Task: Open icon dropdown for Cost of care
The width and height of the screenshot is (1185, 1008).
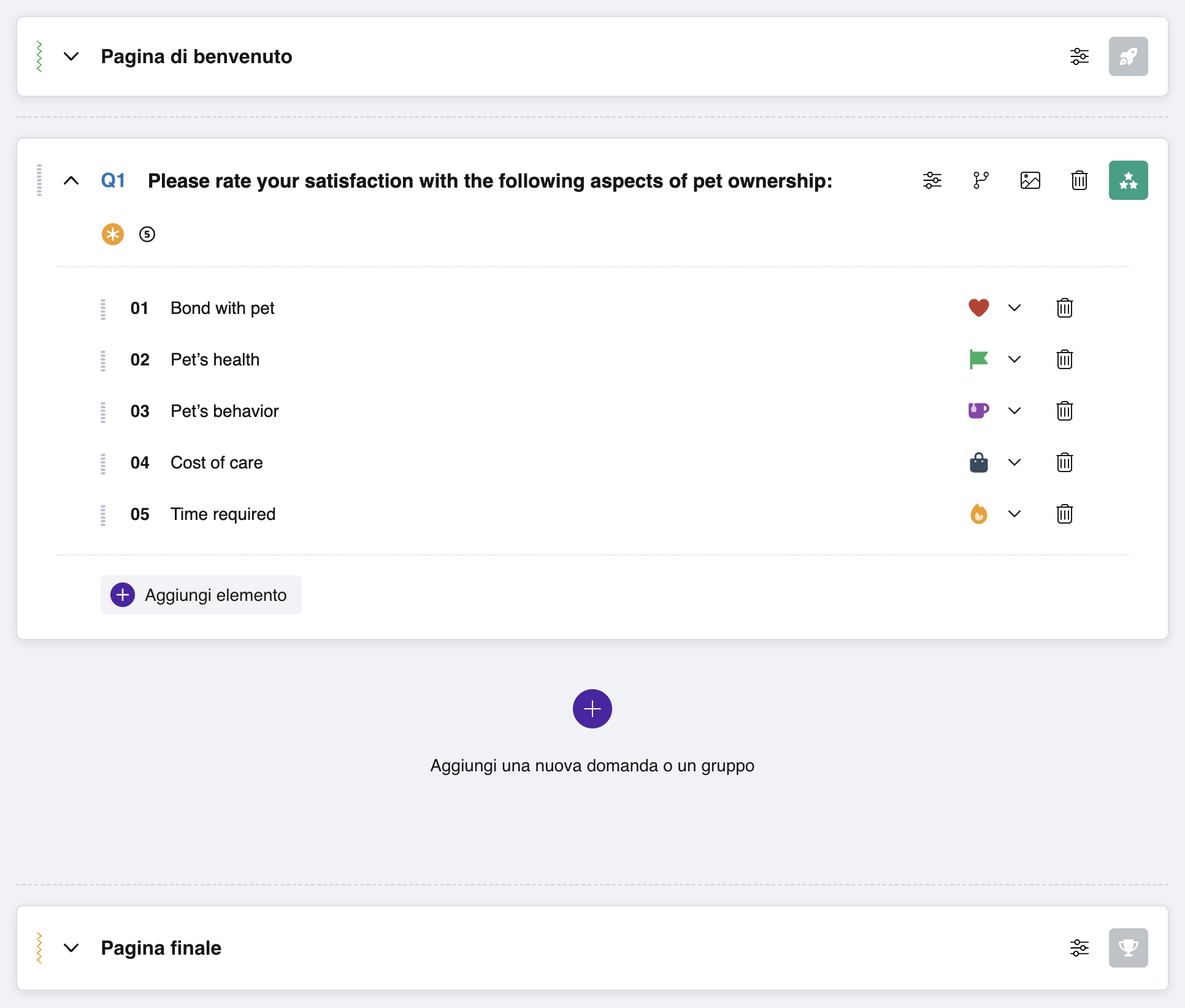Action: click(1014, 462)
